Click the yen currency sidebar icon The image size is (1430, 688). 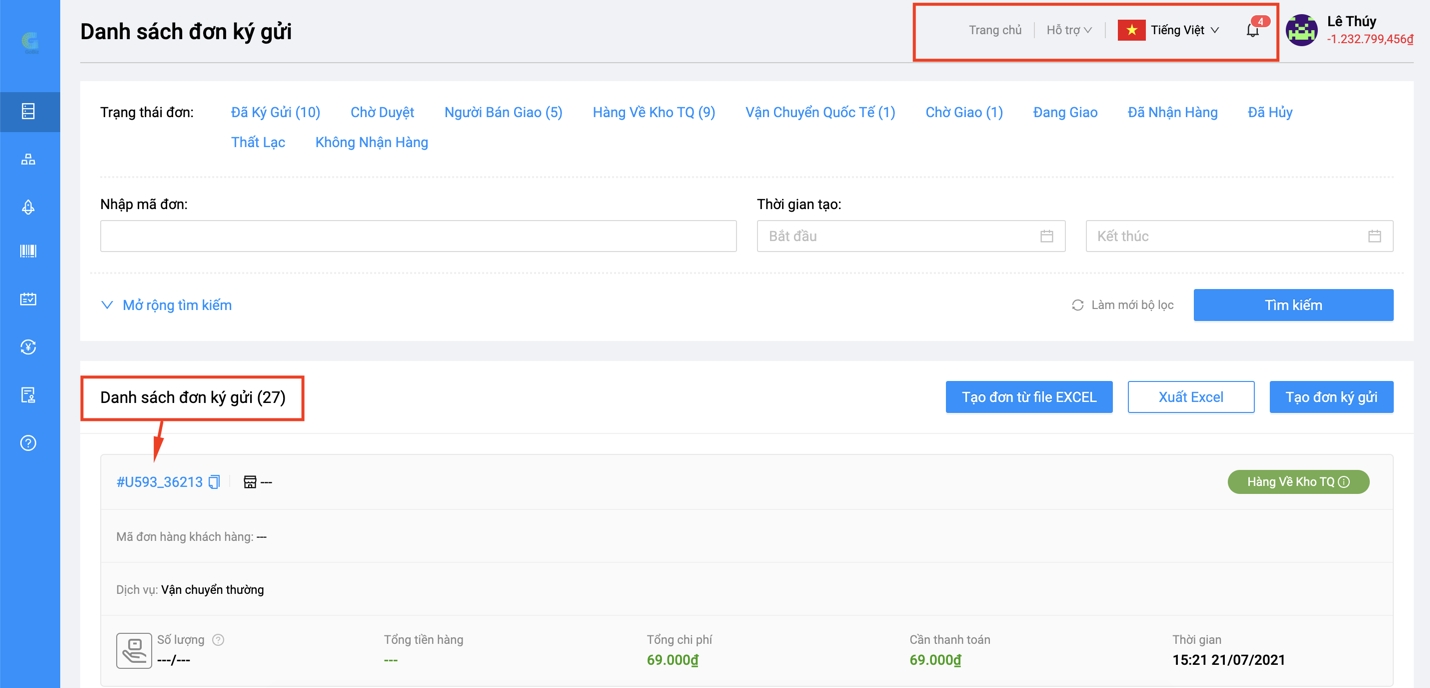coord(28,347)
